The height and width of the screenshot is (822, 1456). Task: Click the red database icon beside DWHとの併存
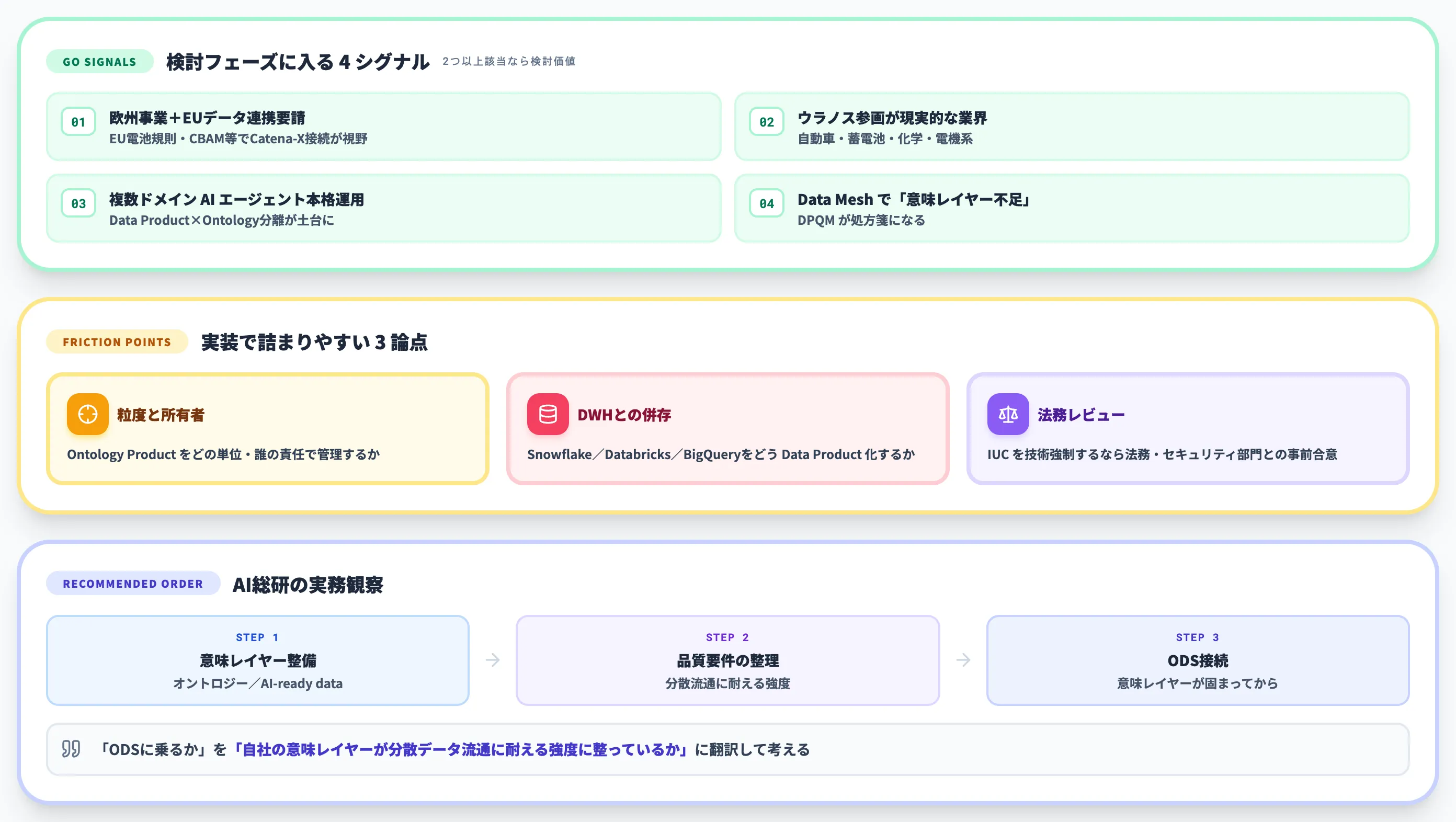(548, 414)
